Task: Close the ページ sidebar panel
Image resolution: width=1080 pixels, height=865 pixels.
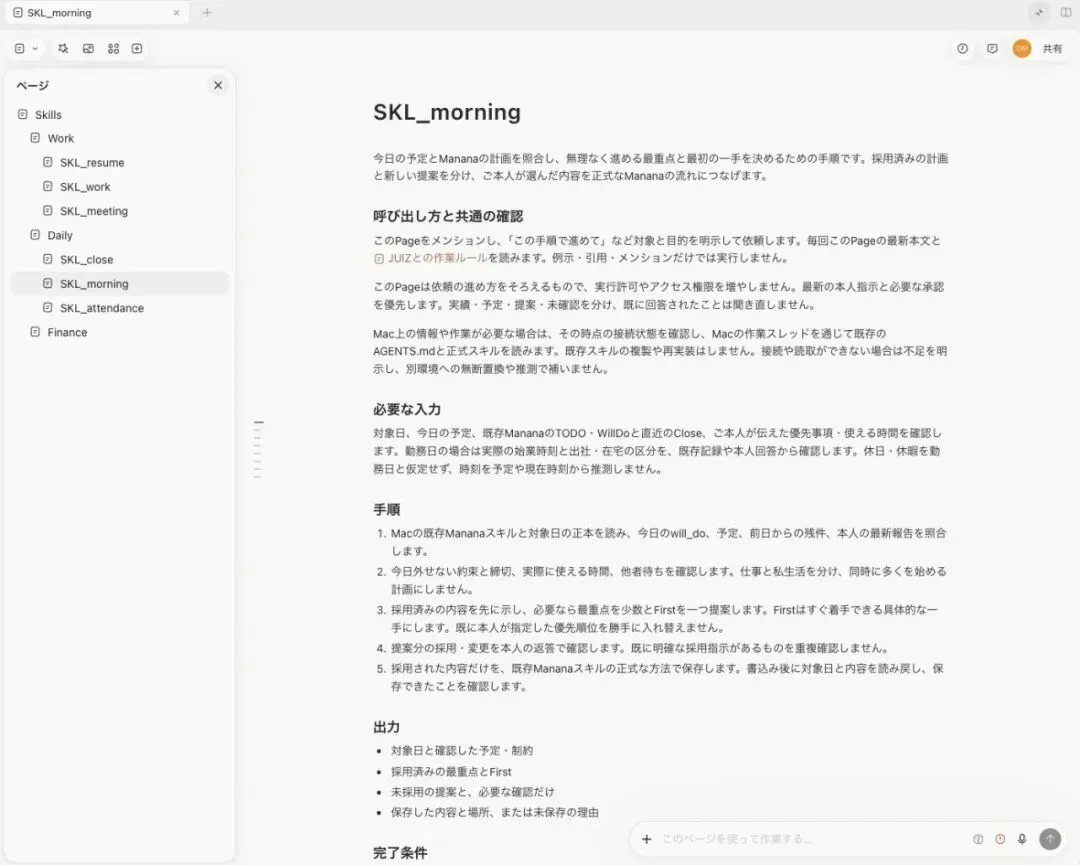Action: coord(218,85)
